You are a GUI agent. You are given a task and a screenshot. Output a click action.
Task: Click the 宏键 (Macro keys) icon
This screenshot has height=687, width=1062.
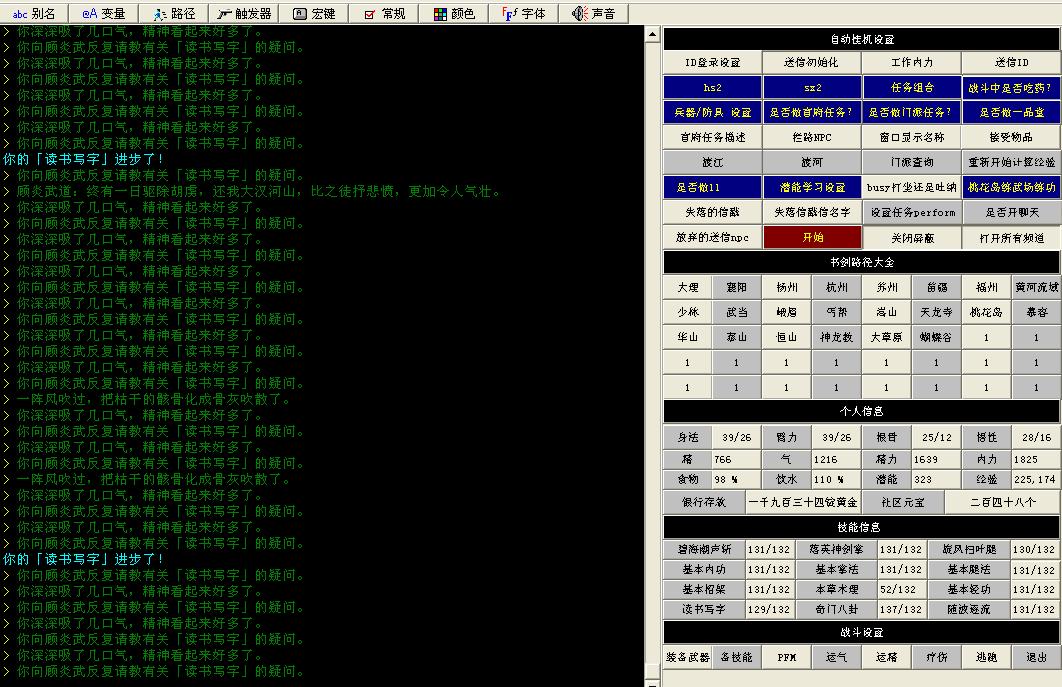[314, 13]
